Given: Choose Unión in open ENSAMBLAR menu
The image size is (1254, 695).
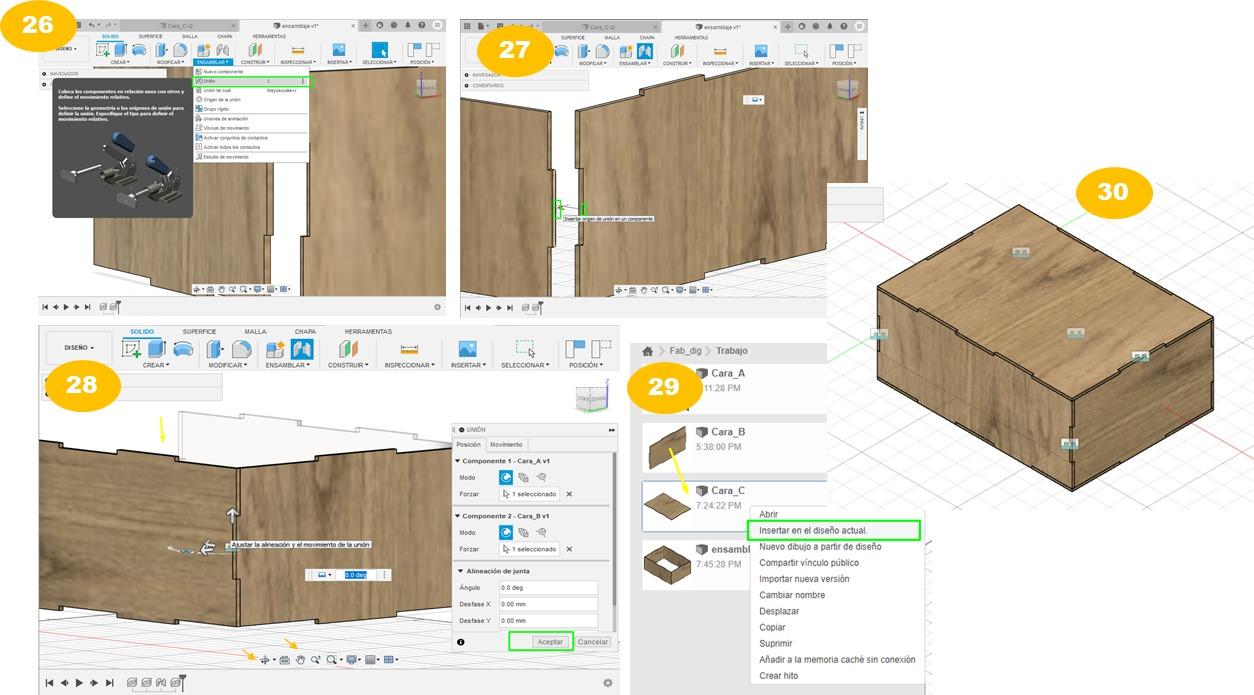Looking at the screenshot, I should [x=251, y=81].
